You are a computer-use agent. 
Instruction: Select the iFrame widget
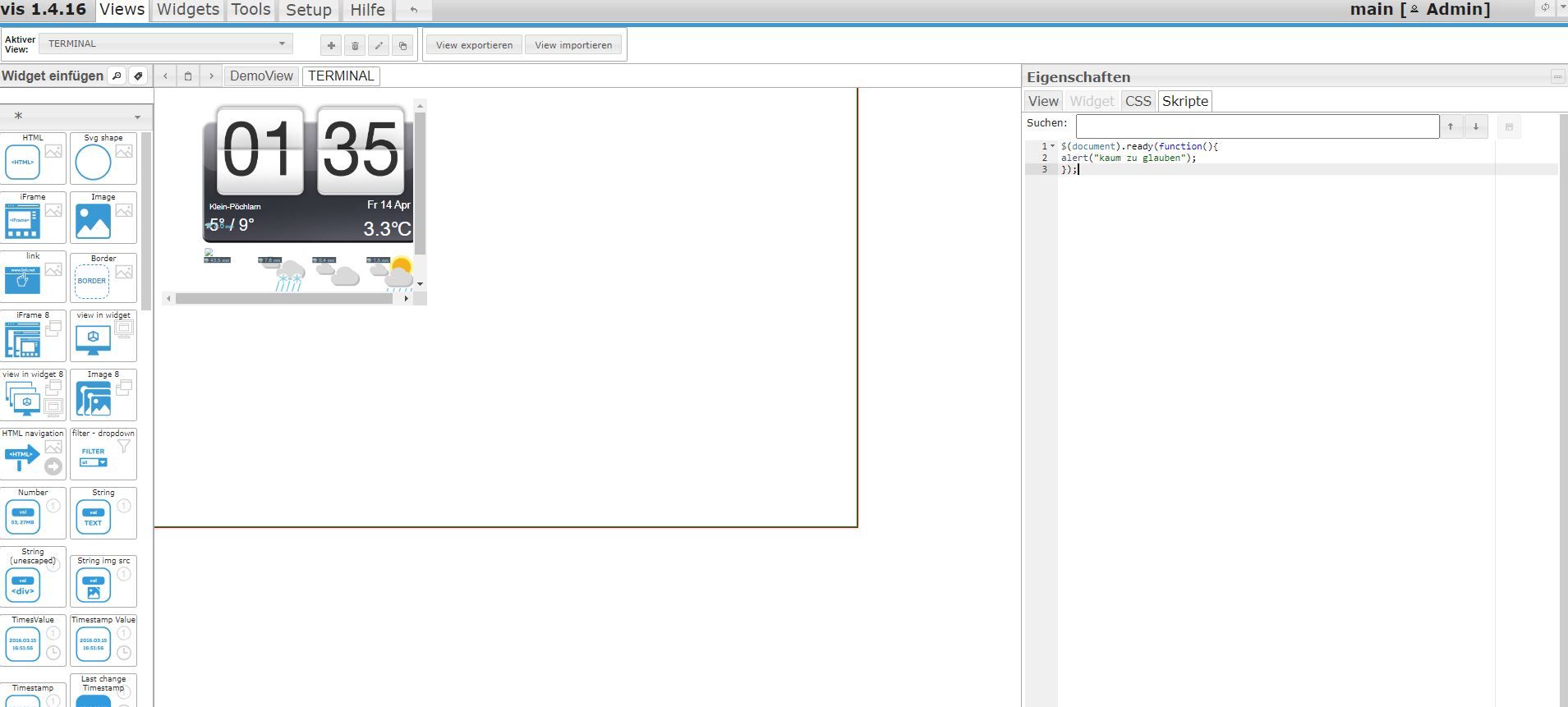coord(33,218)
